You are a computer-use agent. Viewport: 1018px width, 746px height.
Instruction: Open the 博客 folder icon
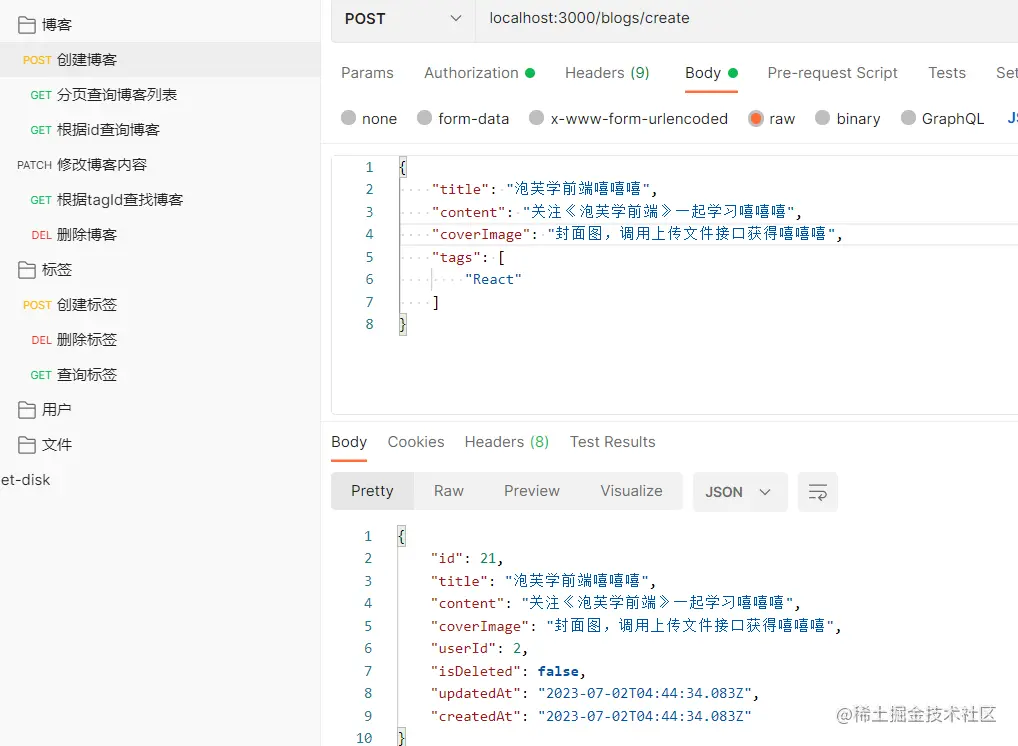pyautogui.click(x=27, y=25)
